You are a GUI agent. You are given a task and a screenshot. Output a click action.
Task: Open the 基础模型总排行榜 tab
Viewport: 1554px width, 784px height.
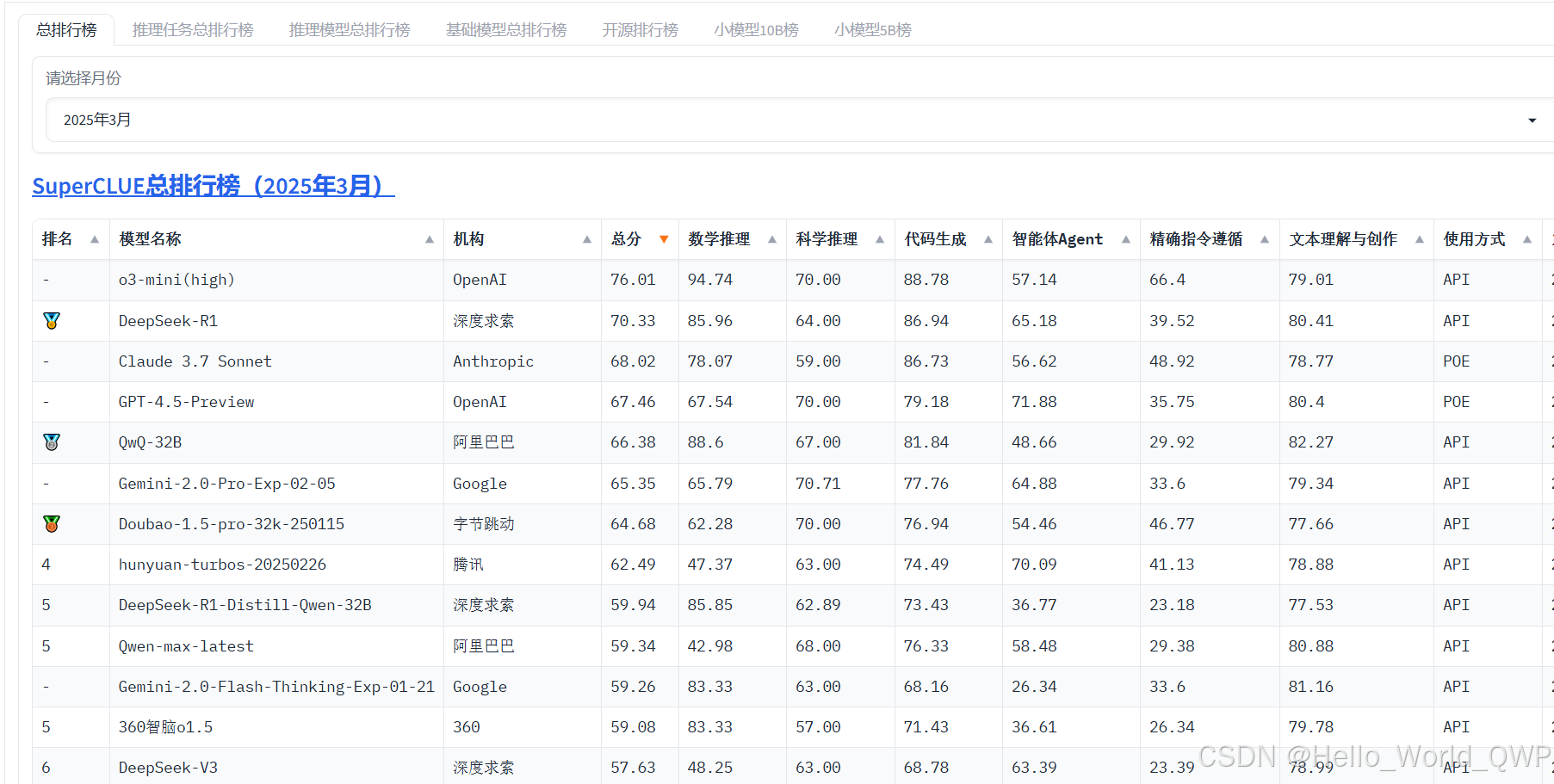point(506,30)
